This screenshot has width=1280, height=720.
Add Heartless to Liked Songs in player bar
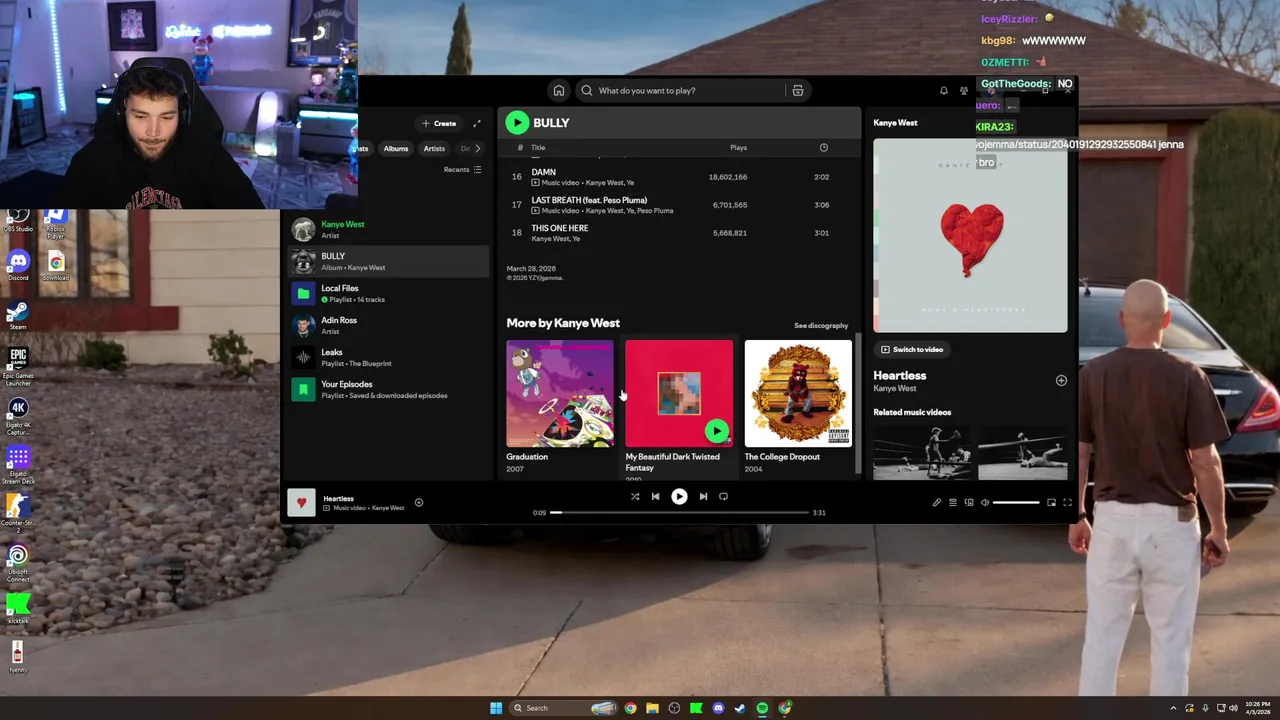coord(419,503)
